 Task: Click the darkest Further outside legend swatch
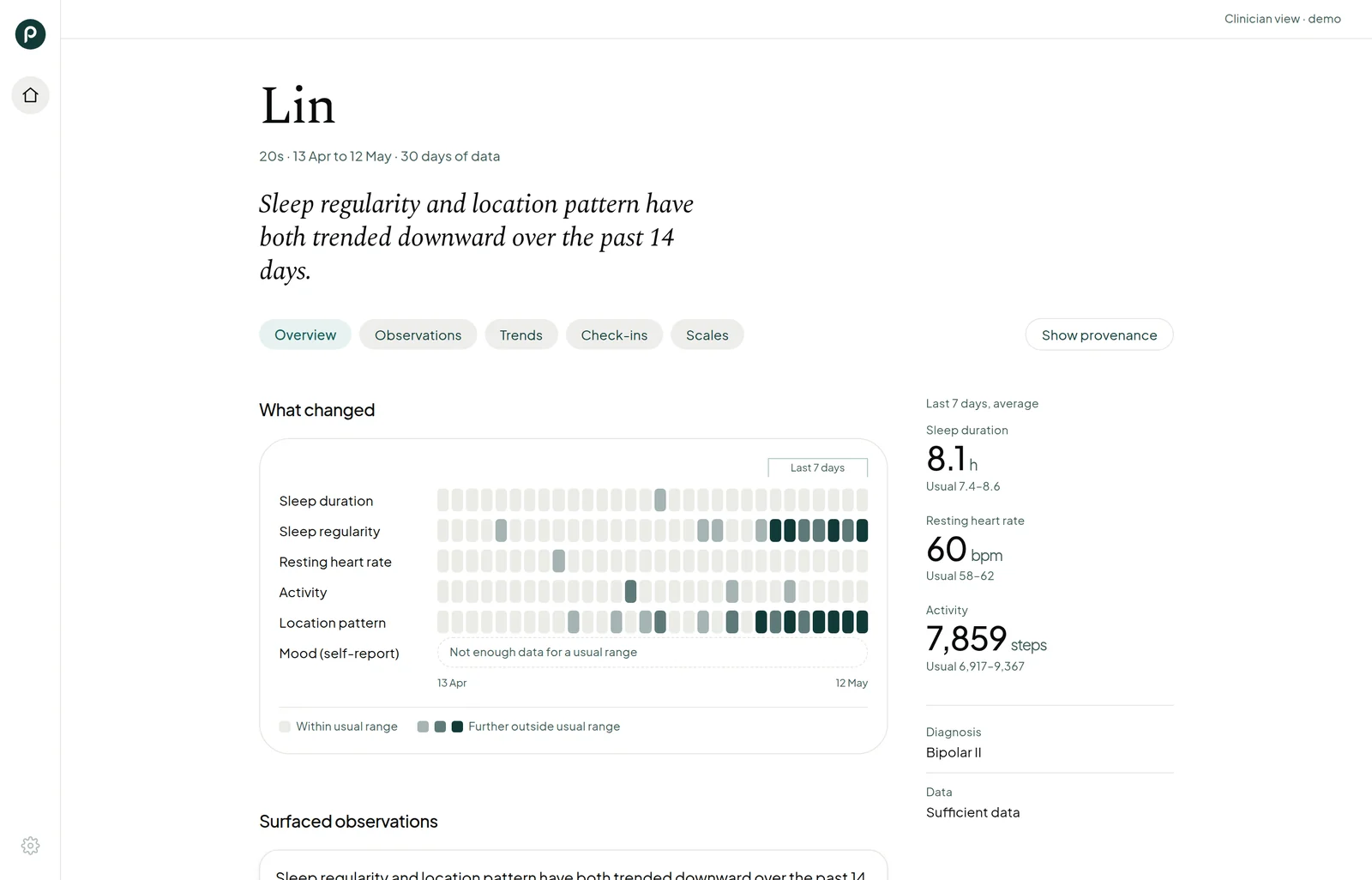(x=457, y=726)
